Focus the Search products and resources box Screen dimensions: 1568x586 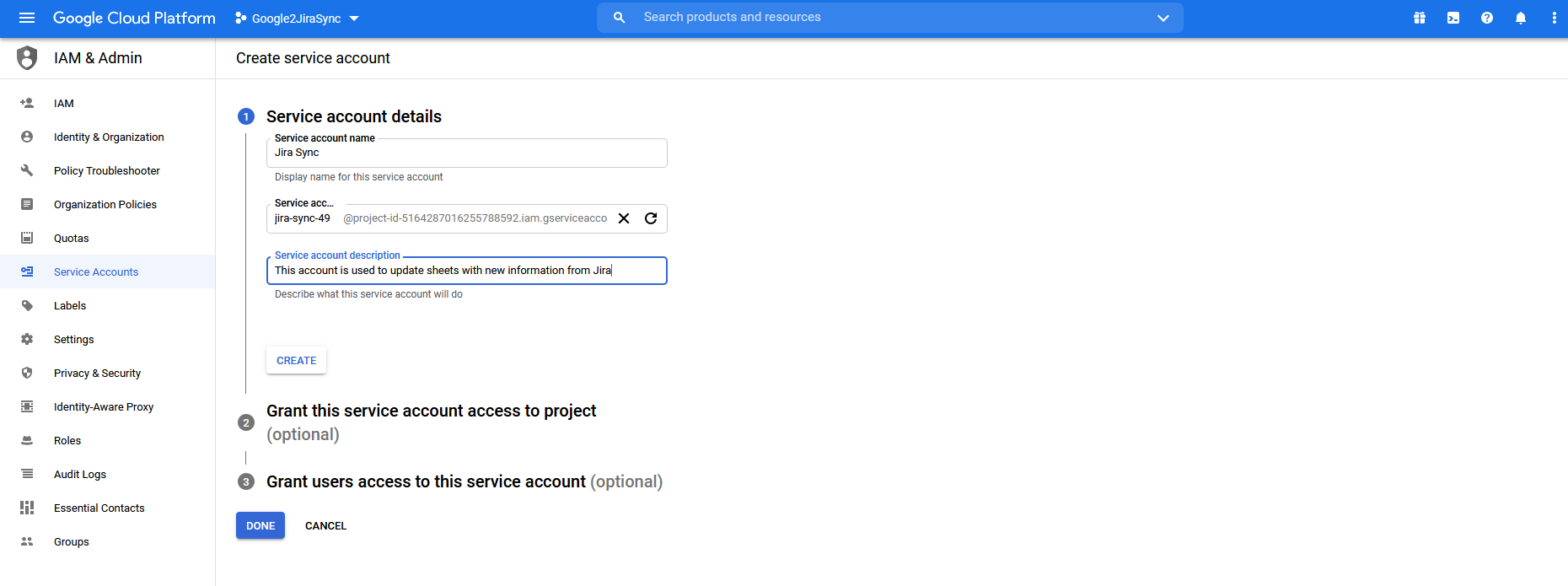click(885, 18)
